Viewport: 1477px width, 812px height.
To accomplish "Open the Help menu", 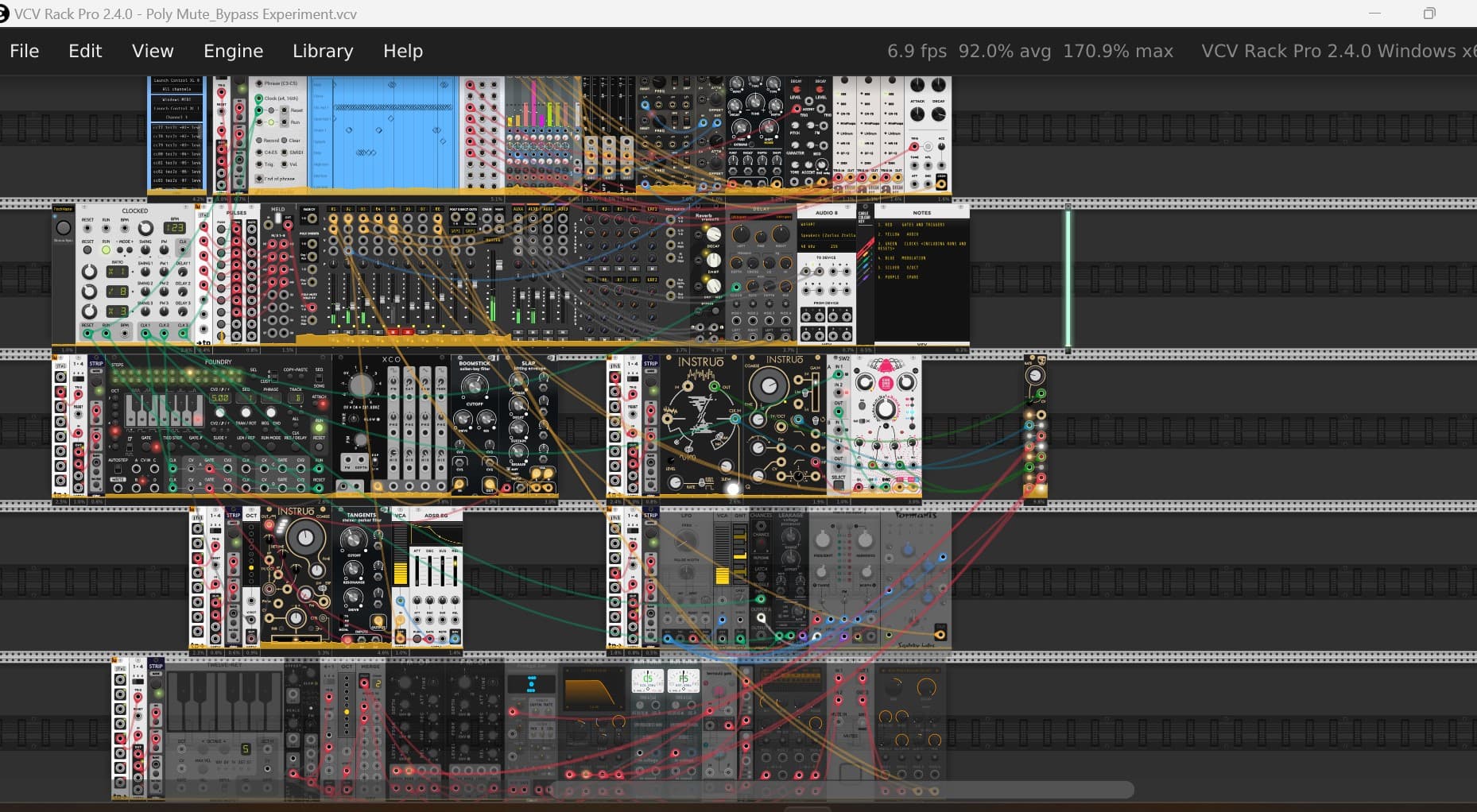I will coord(403,51).
